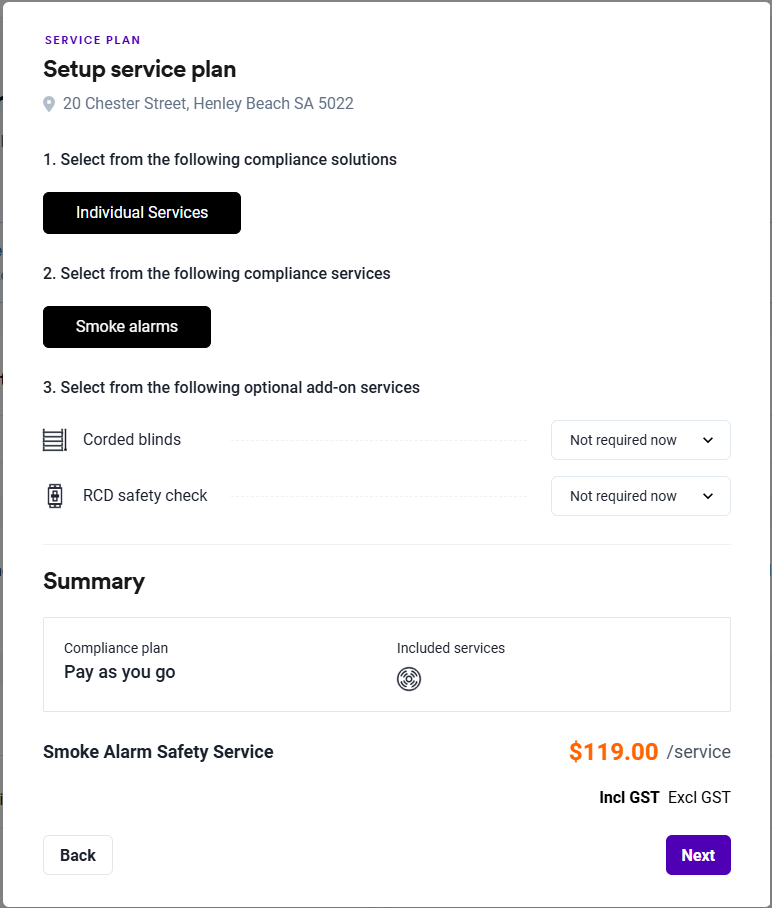Viewport: 772px width, 908px height.
Task: Click the 20 Chester Street address text
Action: click(x=208, y=104)
